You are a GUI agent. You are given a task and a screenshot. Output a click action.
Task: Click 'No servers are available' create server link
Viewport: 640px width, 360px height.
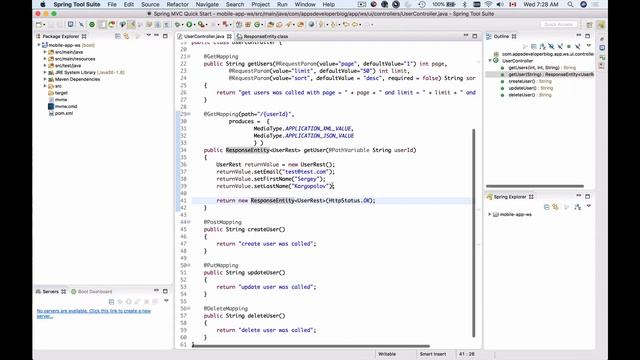pyautogui.click(x=93, y=313)
